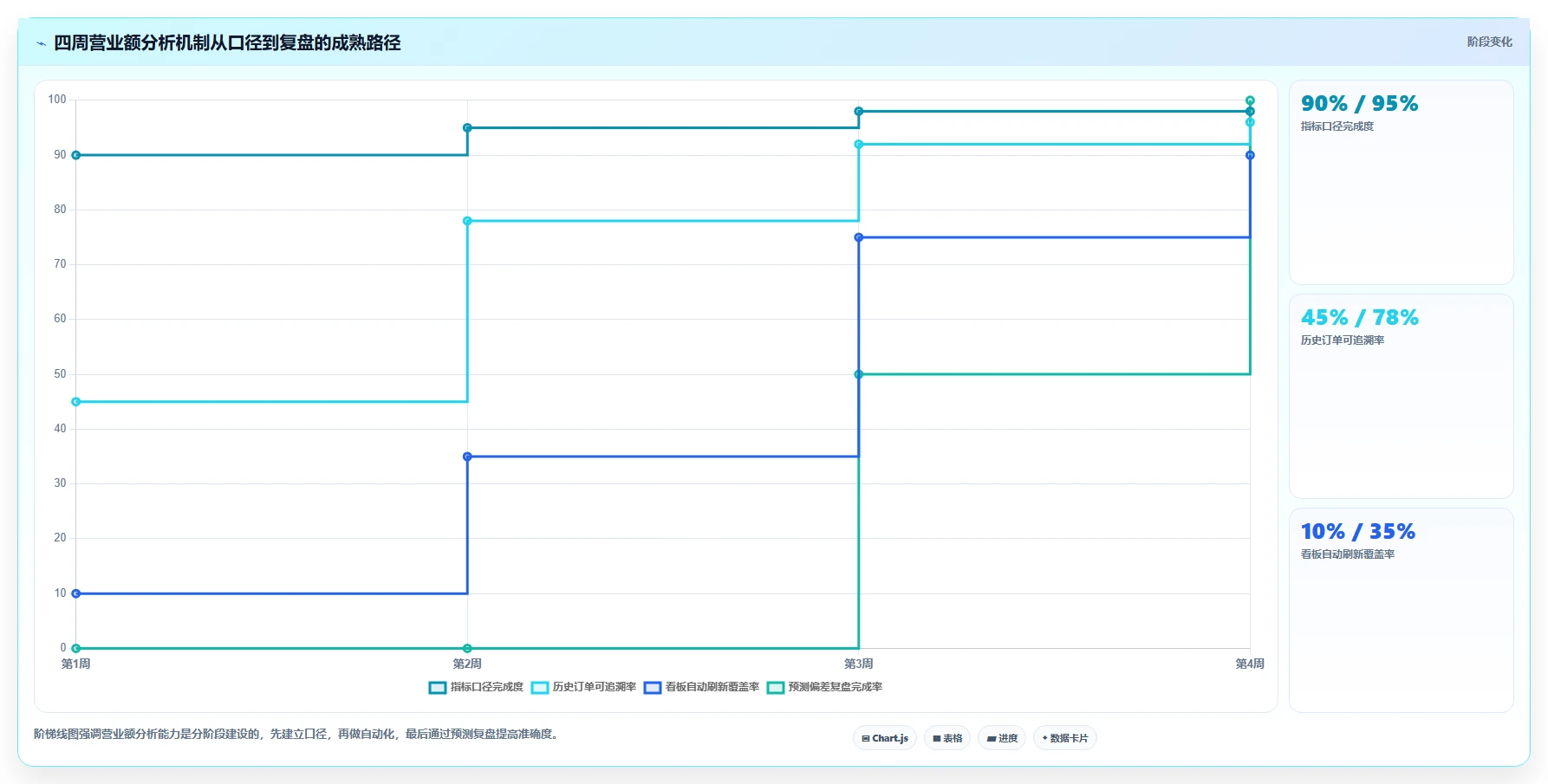The height and width of the screenshot is (784, 1548).
Task: Click the 看板自动刷新覆盖率 legend label
Action: (712, 687)
